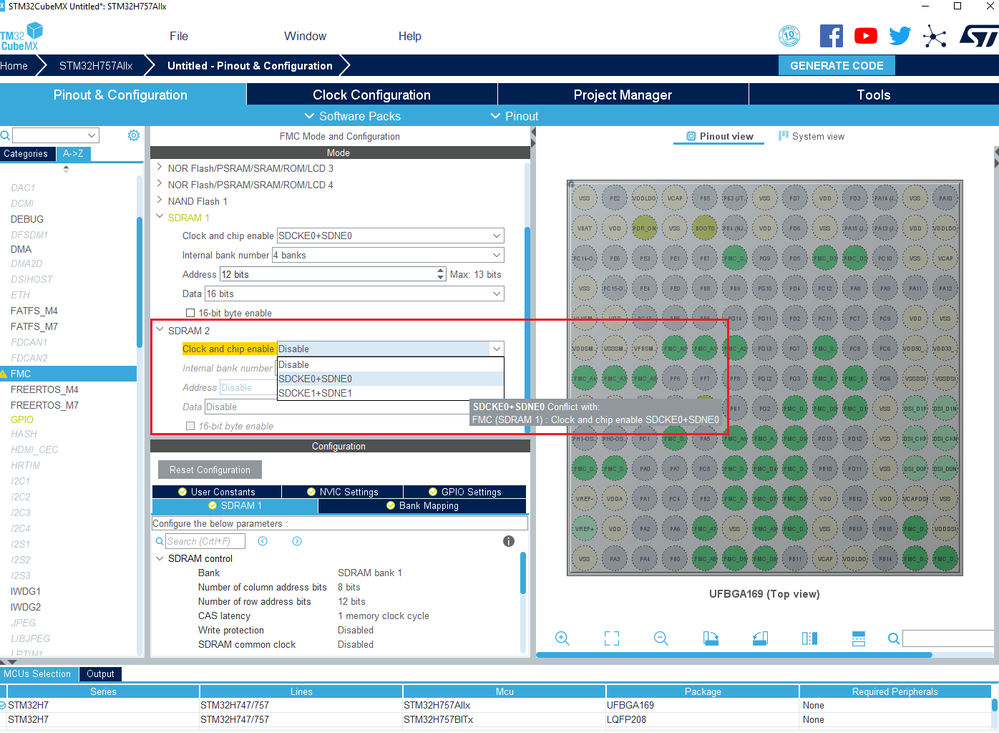This screenshot has width=999, height=733.
Task: Collapse the SDRAM 1 section
Action: 159,217
